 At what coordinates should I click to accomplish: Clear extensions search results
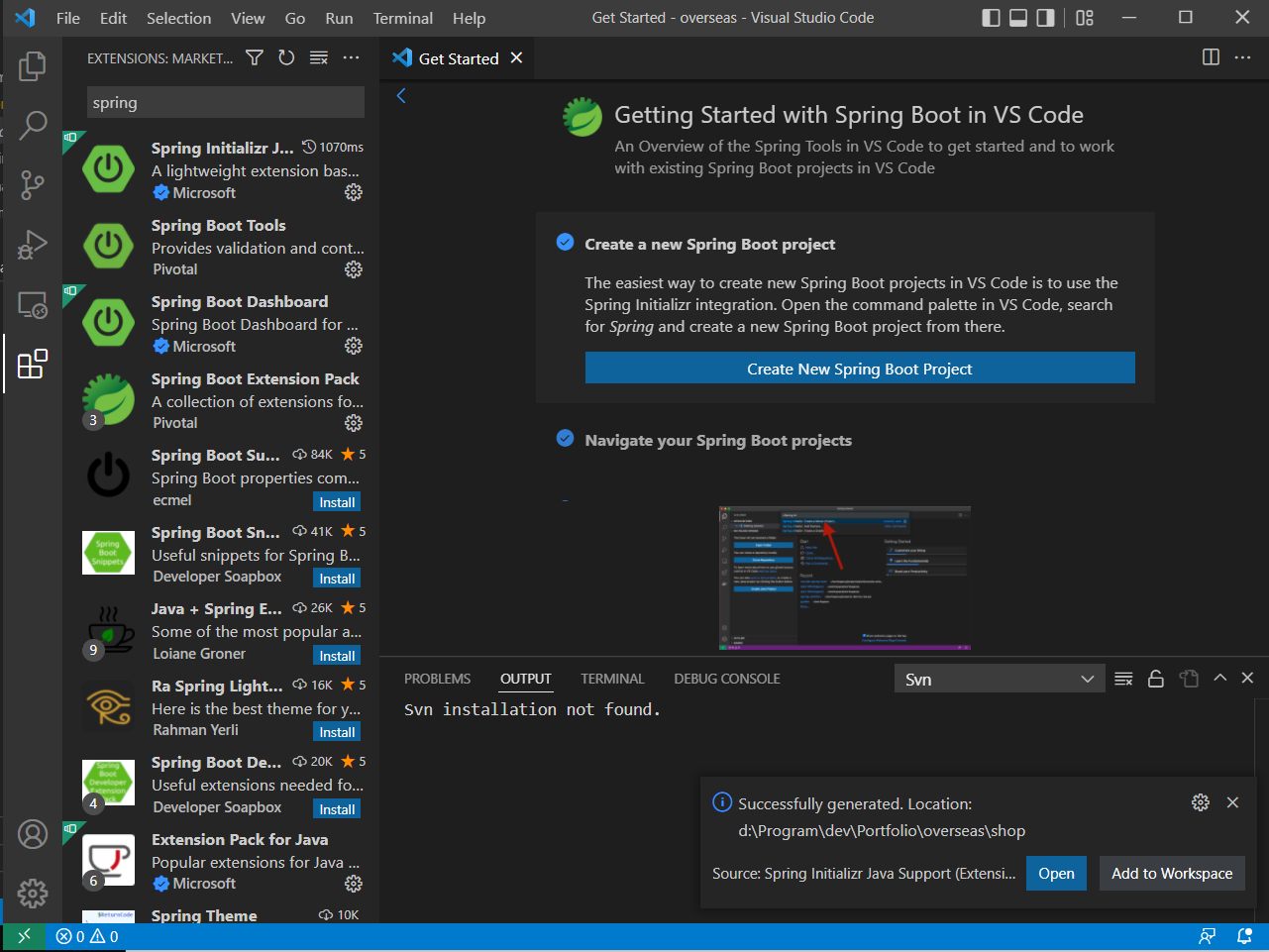(319, 58)
